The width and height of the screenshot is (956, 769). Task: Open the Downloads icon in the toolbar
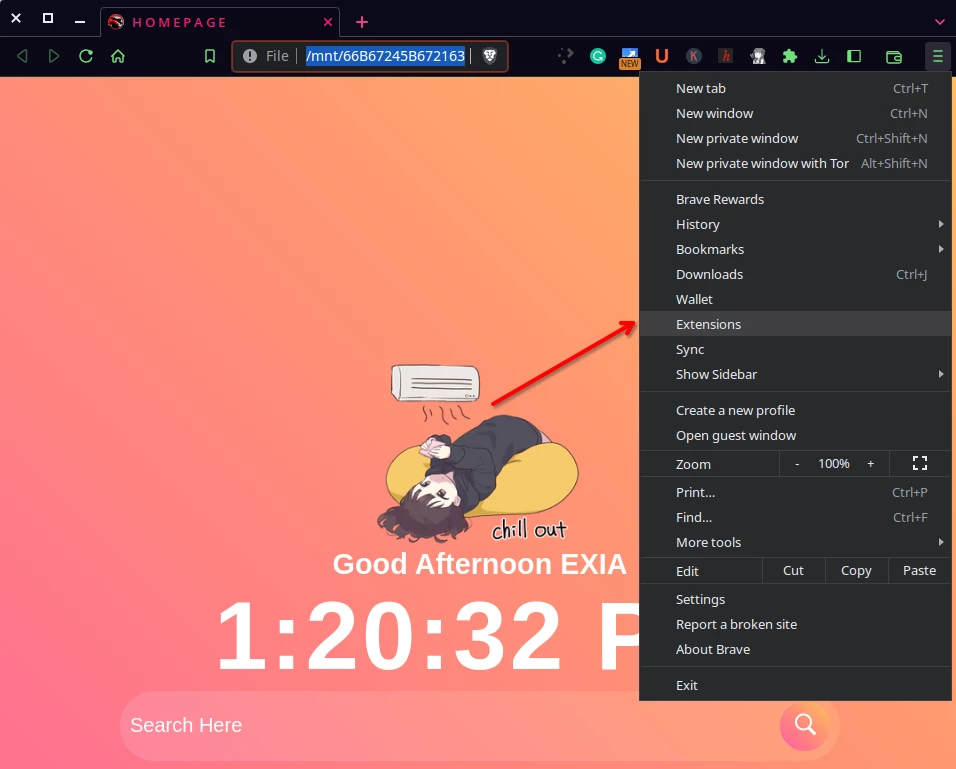[822, 56]
